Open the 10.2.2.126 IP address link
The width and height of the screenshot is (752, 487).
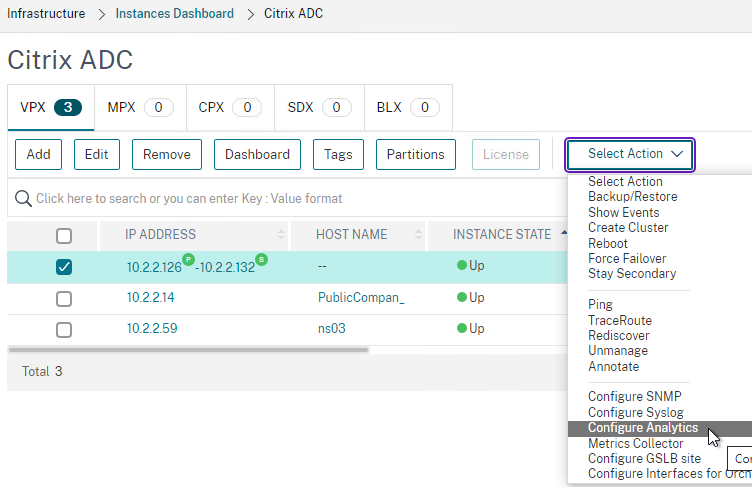click(x=154, y=267)
